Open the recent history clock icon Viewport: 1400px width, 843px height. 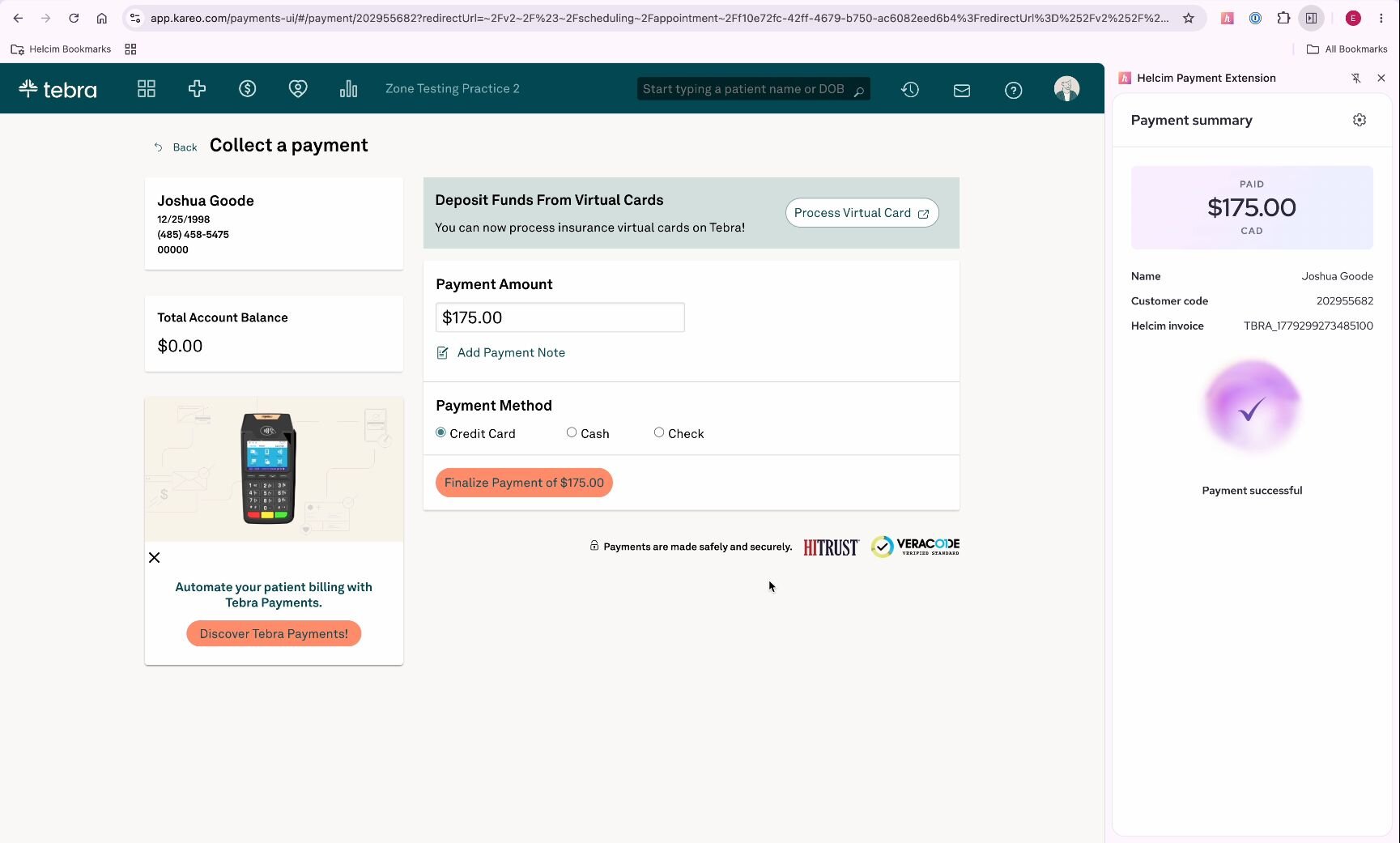[x=910, y=90]
